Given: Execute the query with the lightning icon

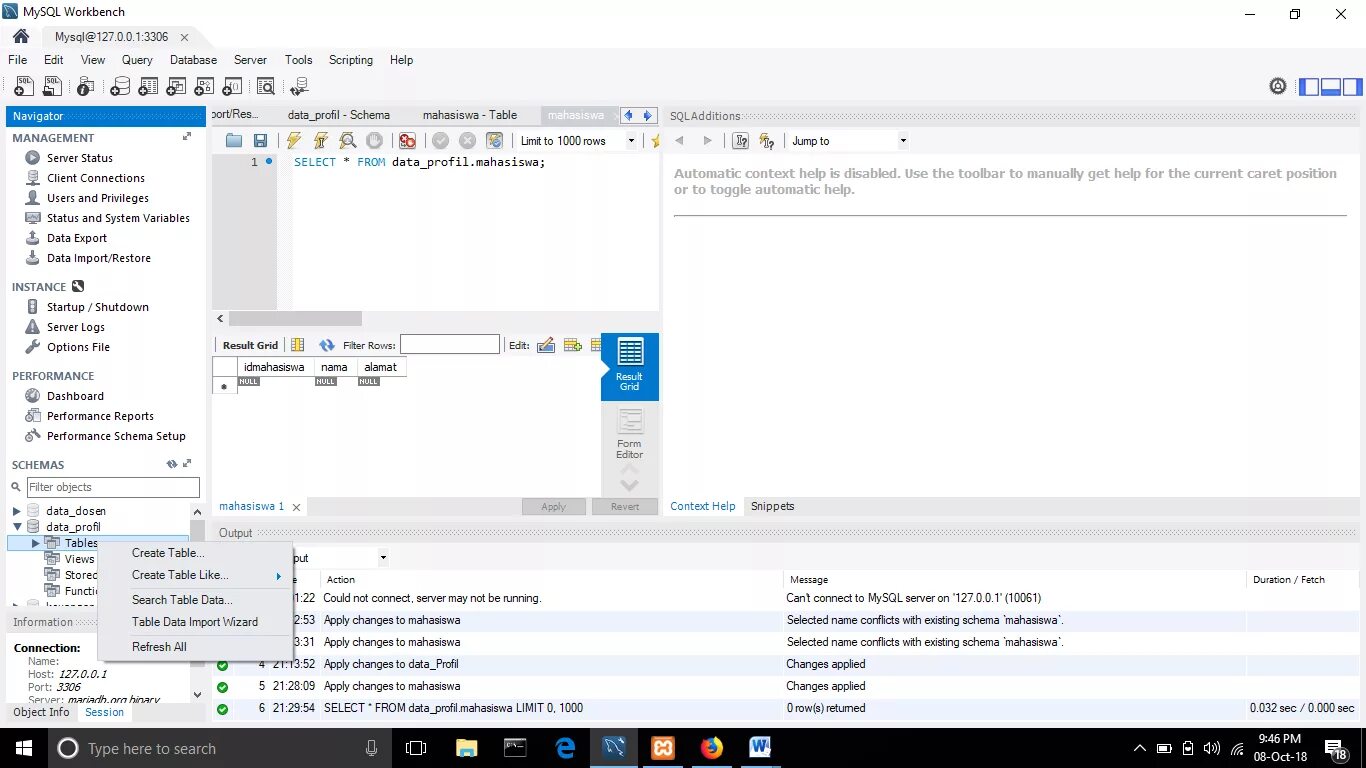Looking at the screenshot, I should point(294,141).
